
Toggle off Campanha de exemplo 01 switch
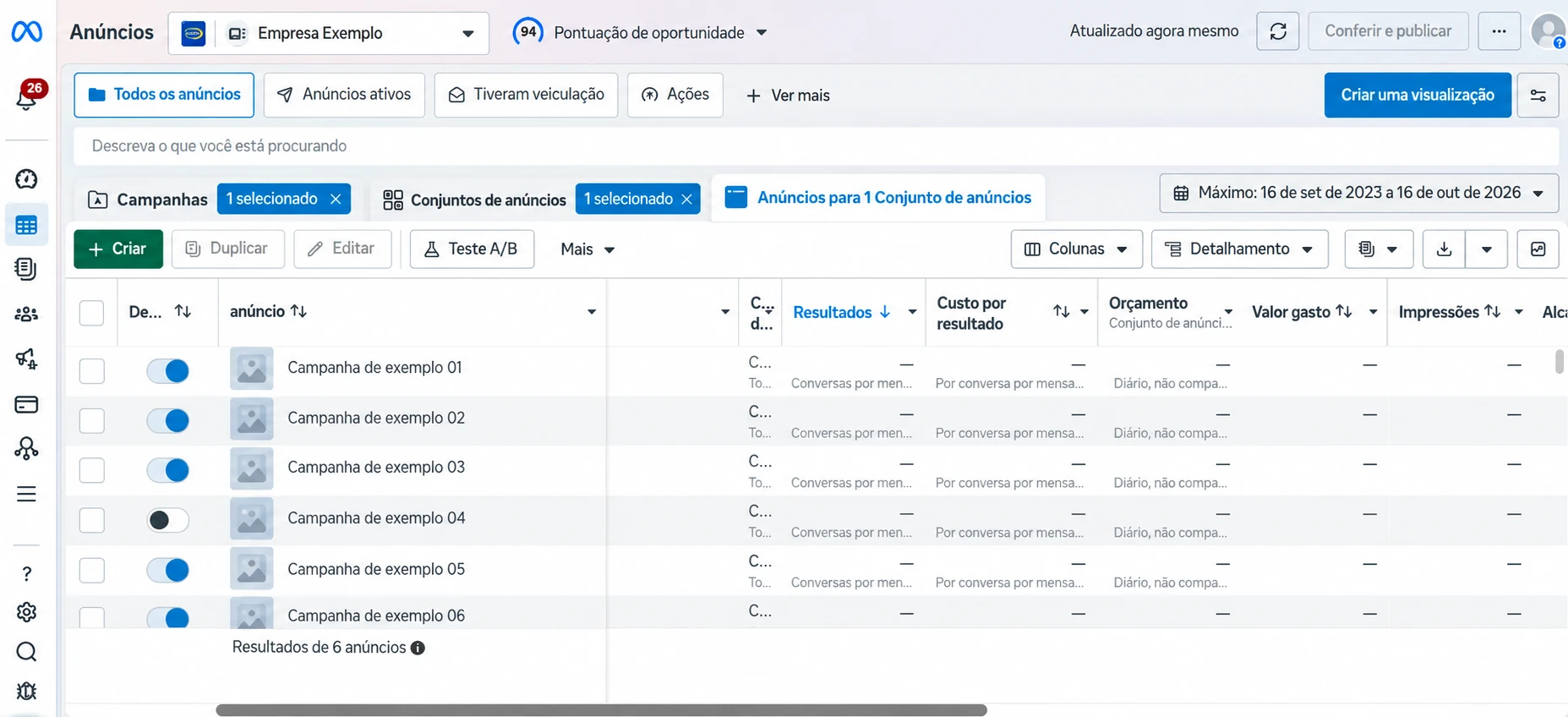167,370
